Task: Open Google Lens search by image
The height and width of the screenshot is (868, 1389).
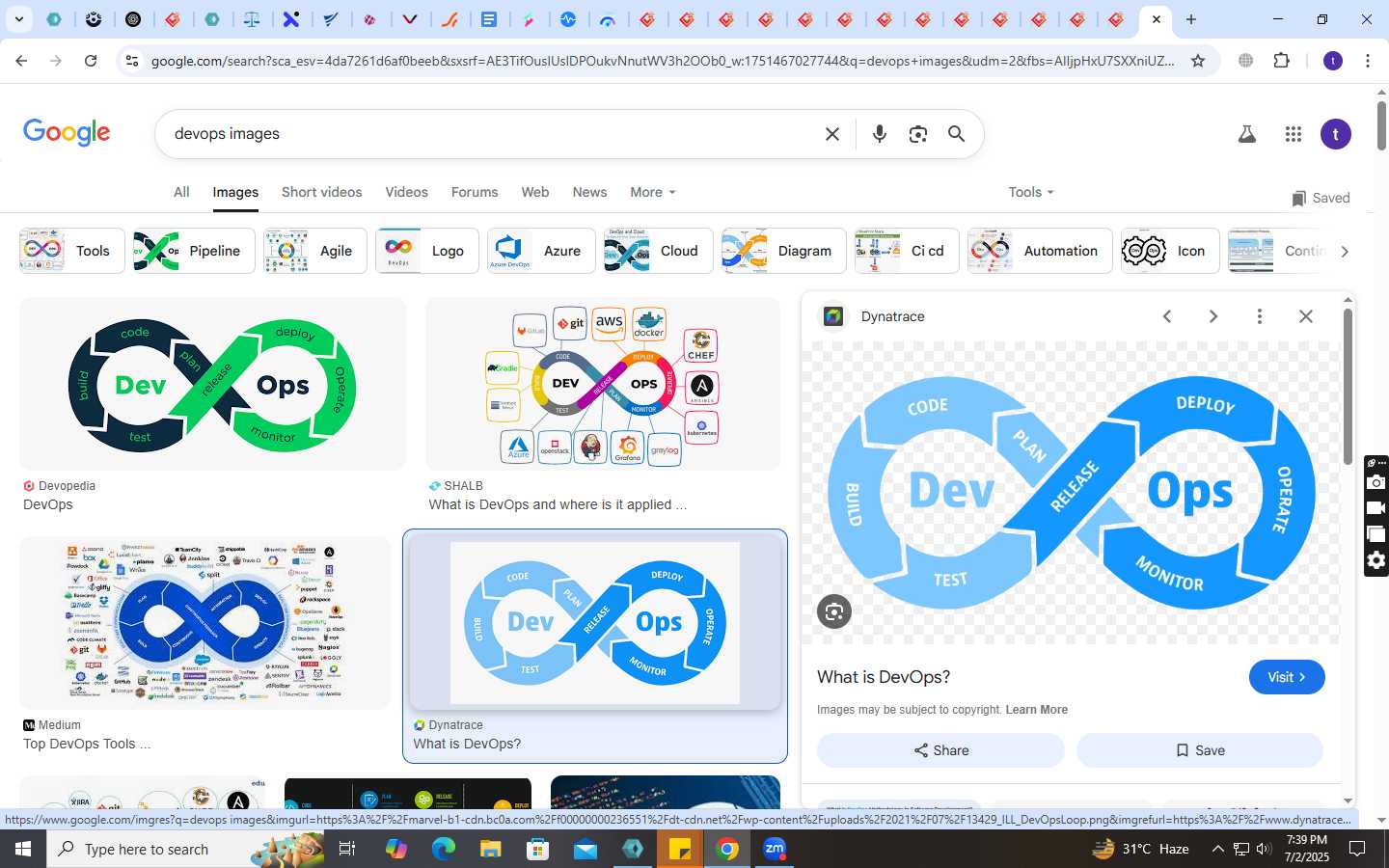Action: tap(917, 134)
